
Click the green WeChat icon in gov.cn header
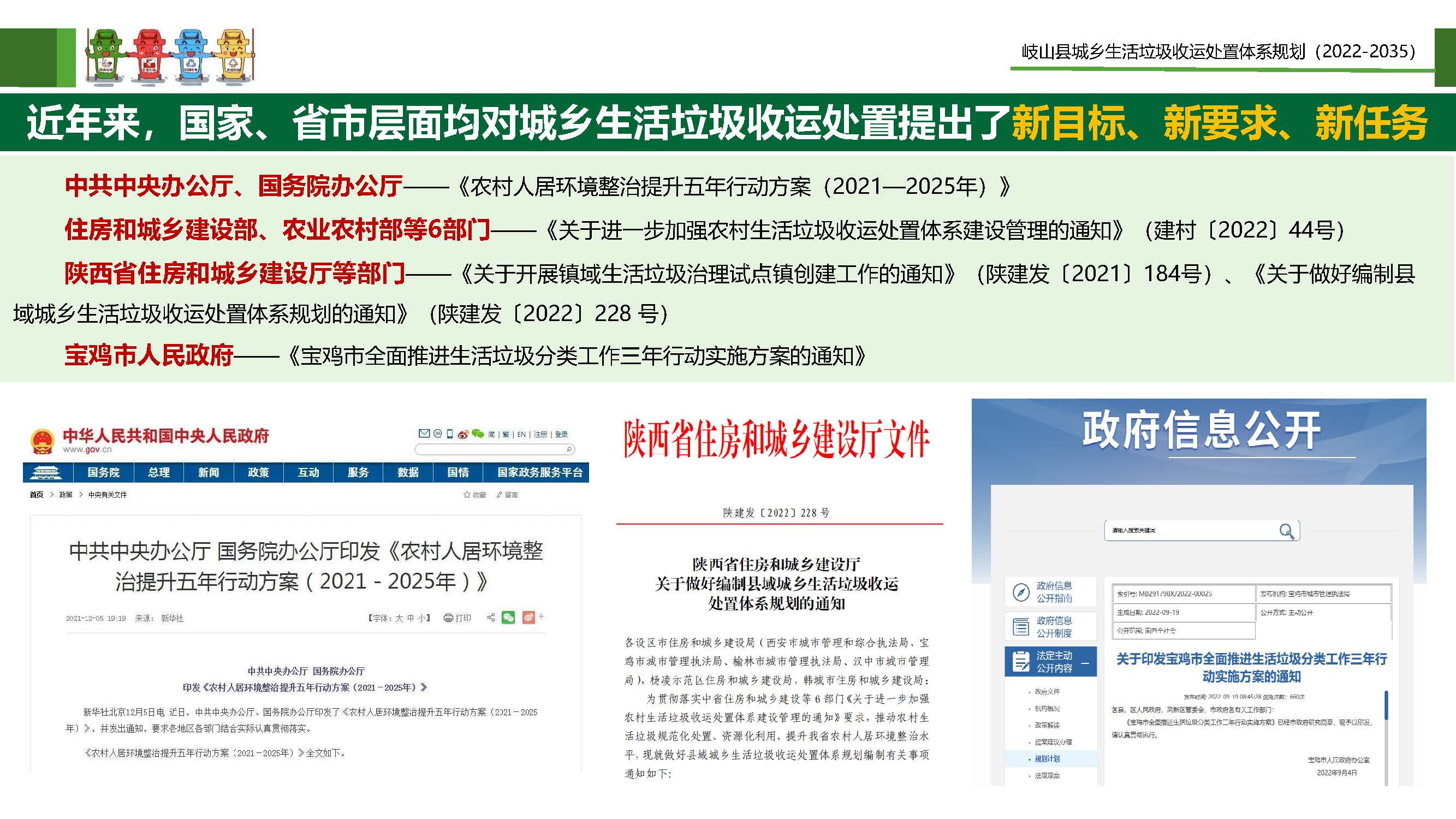click(x=478, y=434)
